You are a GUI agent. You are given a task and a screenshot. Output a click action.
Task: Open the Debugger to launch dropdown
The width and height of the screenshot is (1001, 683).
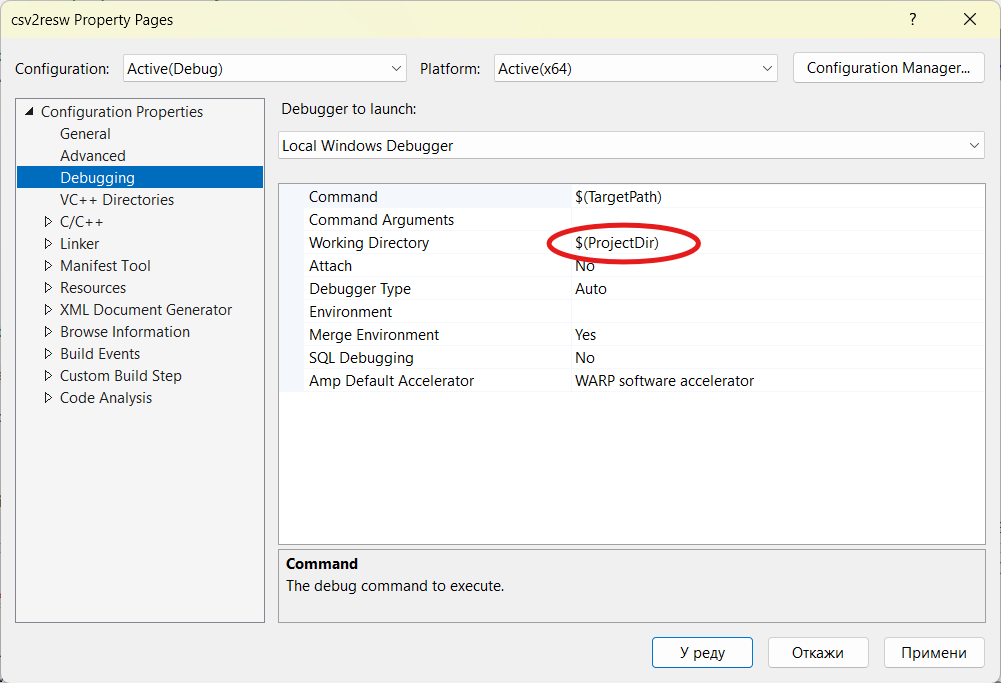coord(632,146)
